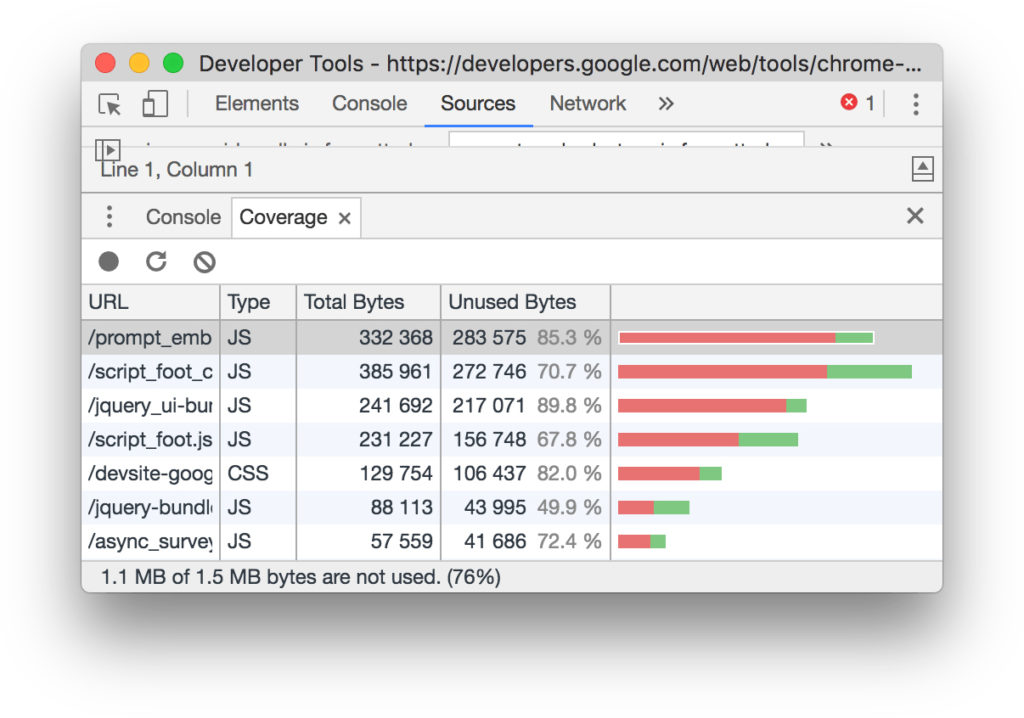Clear all coverage results icon

204,262
